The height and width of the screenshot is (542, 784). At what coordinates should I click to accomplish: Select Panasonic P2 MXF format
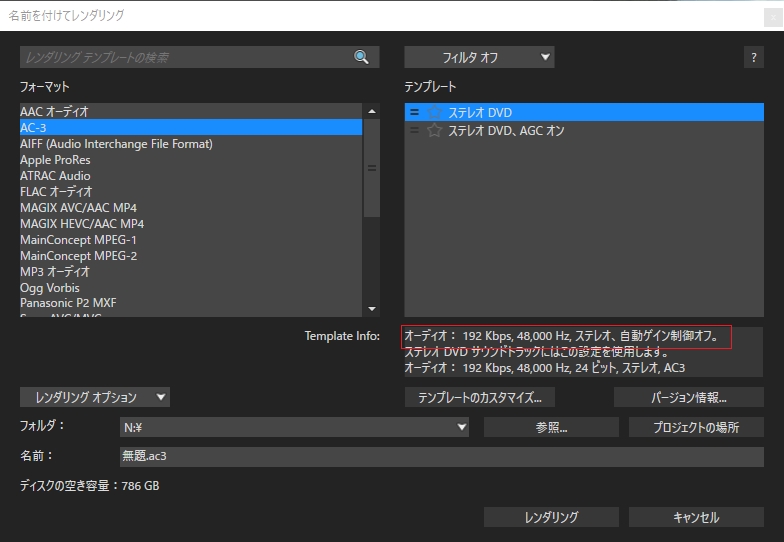[x=190, y=303]
